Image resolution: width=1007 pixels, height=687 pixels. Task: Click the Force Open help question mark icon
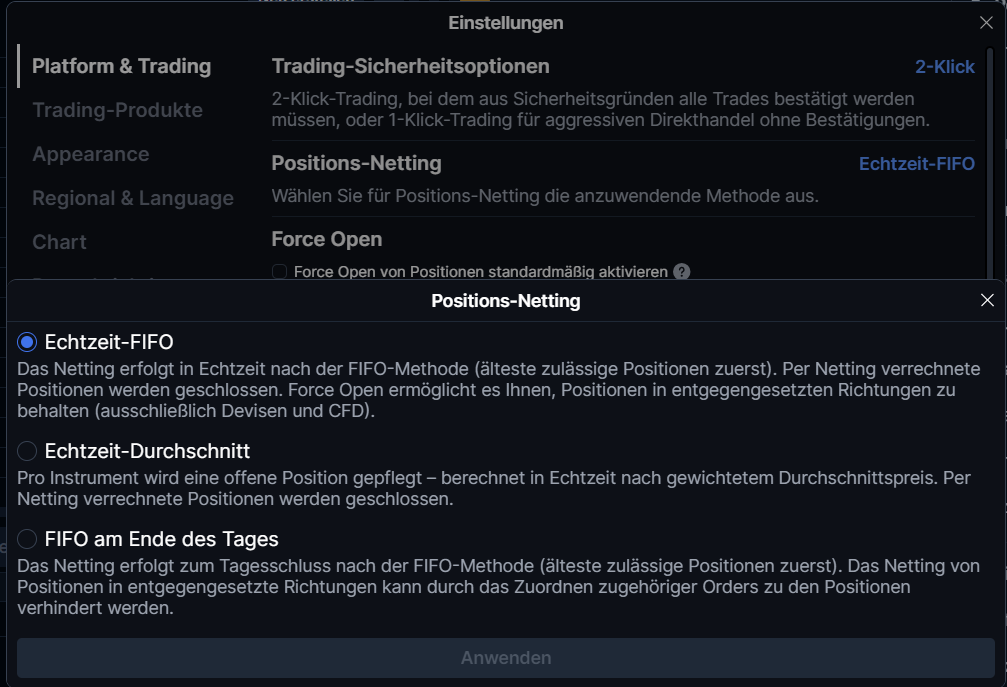(x=681, y=272)
